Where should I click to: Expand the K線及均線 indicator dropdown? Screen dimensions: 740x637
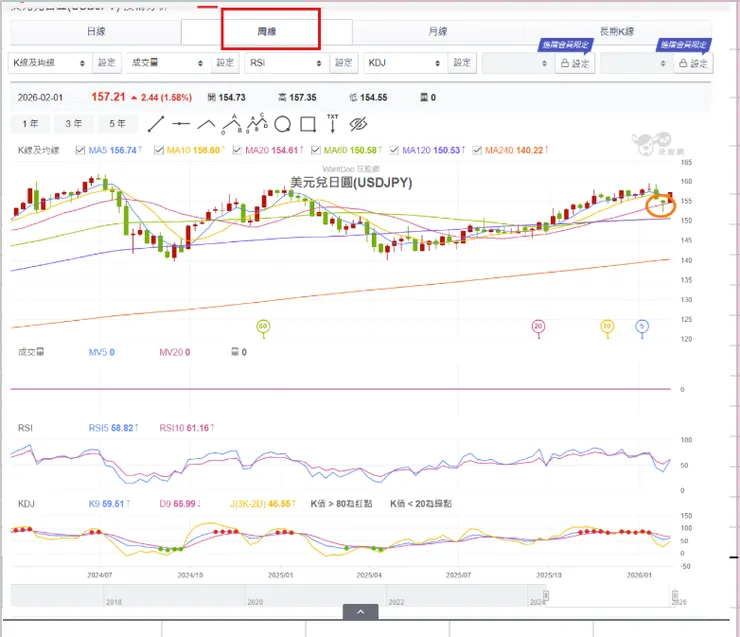49,63
